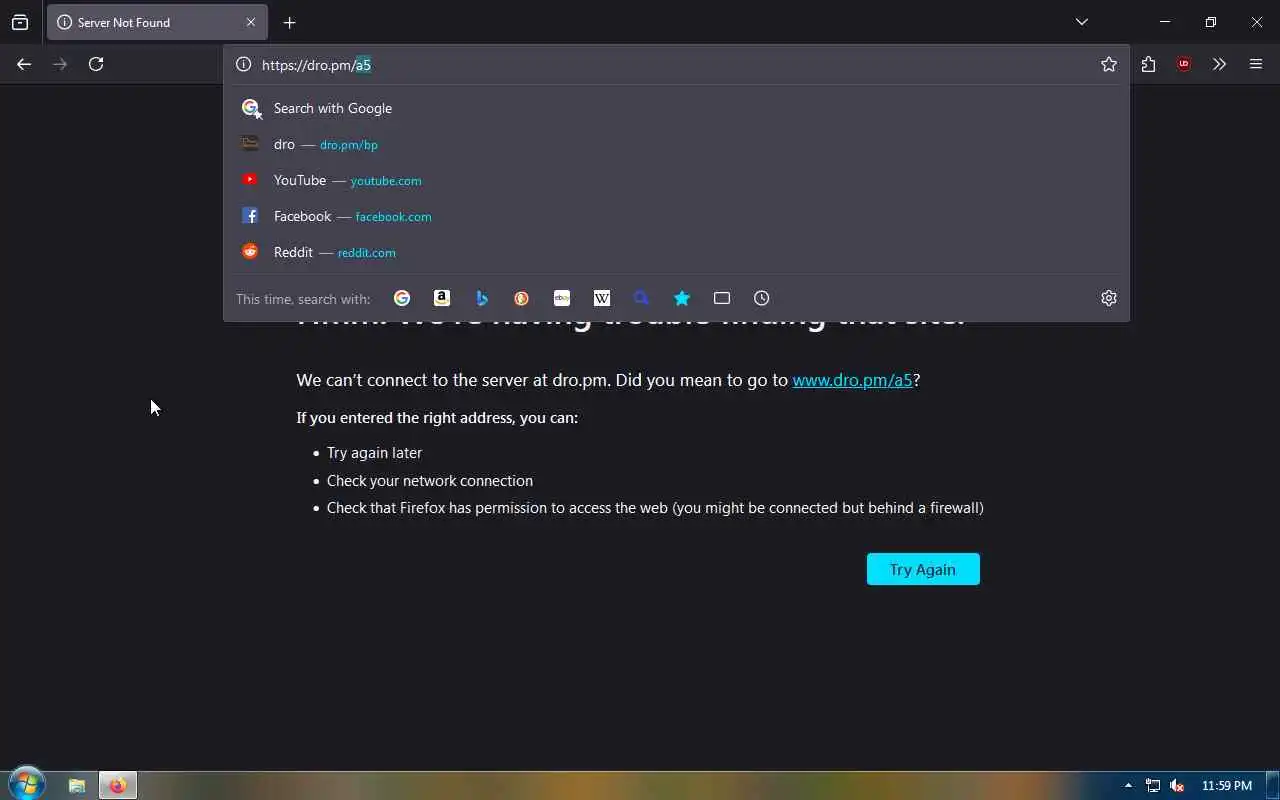This screenshot has width=1280, height=800.
Task: Select the Server Not Found tab
Action: click(157, 22)
